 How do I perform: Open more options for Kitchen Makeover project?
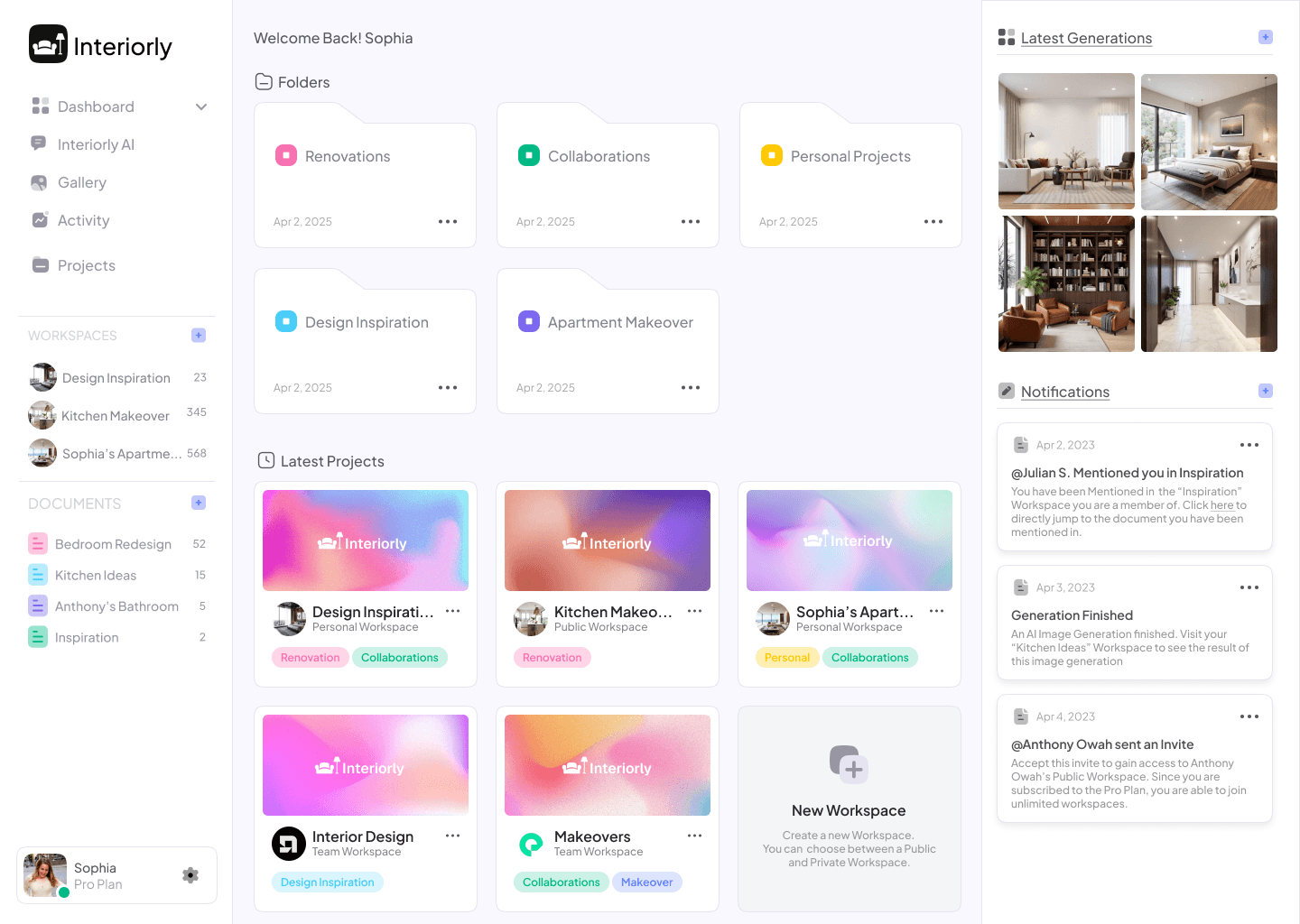click(x=694, y=611)
